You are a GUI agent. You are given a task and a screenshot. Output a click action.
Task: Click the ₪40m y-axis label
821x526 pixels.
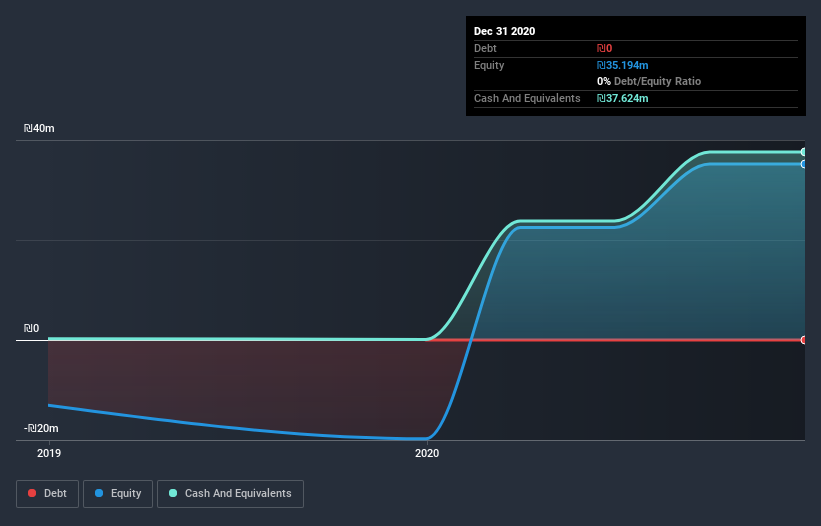click(x=39, y=128)
